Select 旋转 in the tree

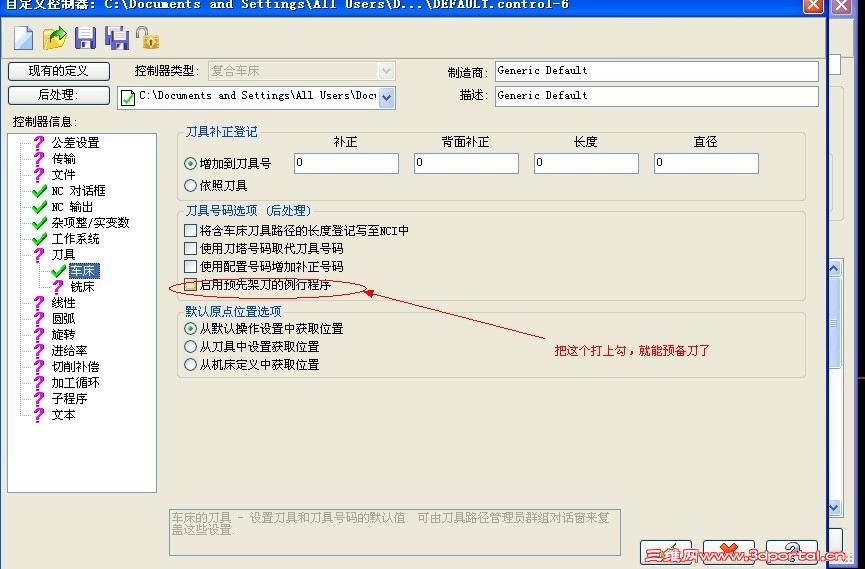[63, 335]
